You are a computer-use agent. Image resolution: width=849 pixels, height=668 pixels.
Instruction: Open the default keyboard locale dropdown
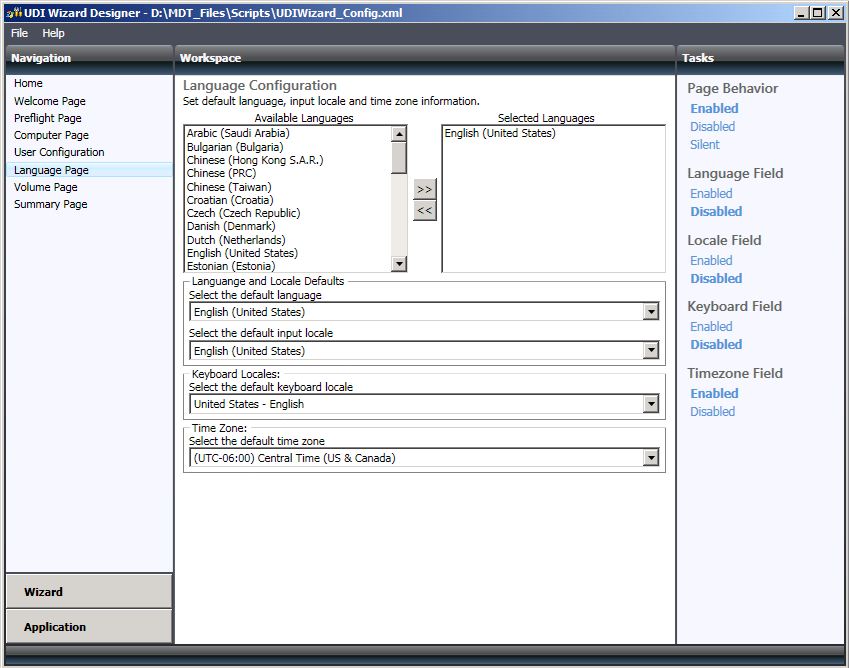coord(651,404)
